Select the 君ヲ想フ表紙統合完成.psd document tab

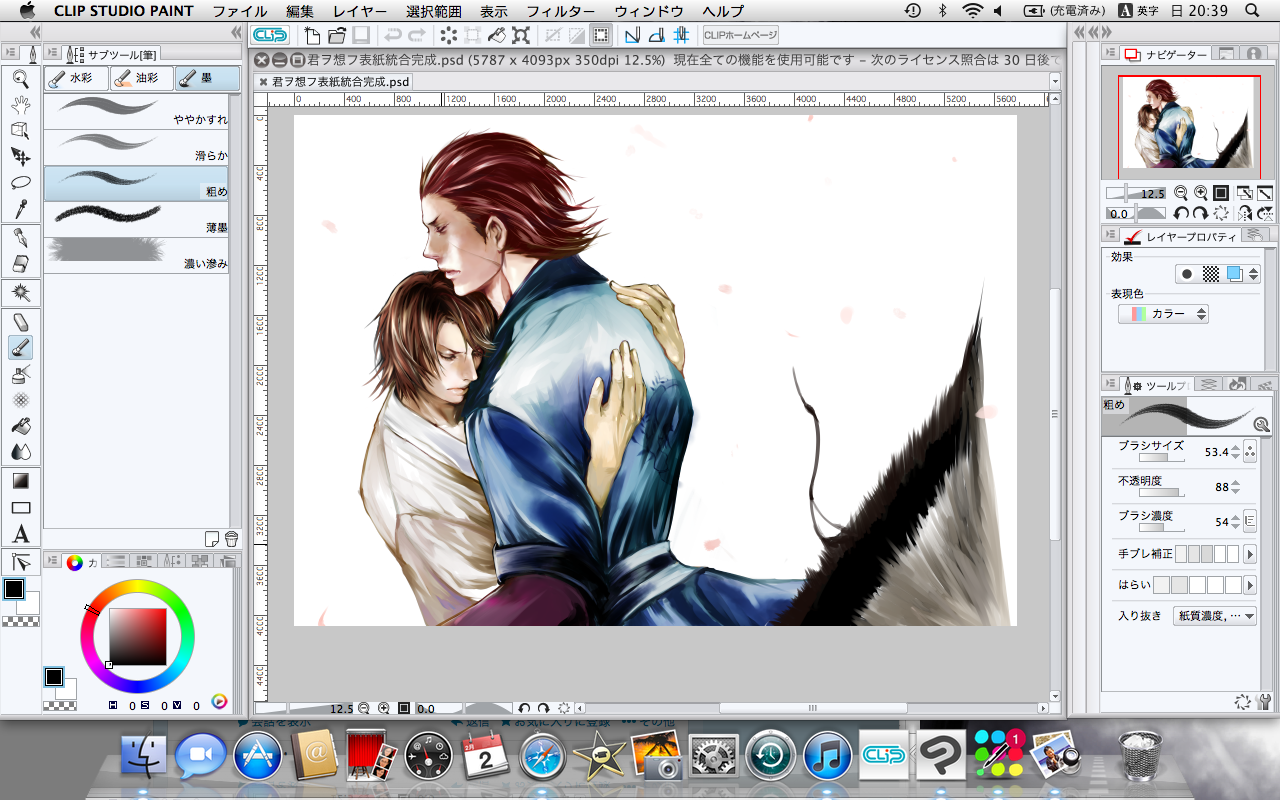click(x=334, y=81)
